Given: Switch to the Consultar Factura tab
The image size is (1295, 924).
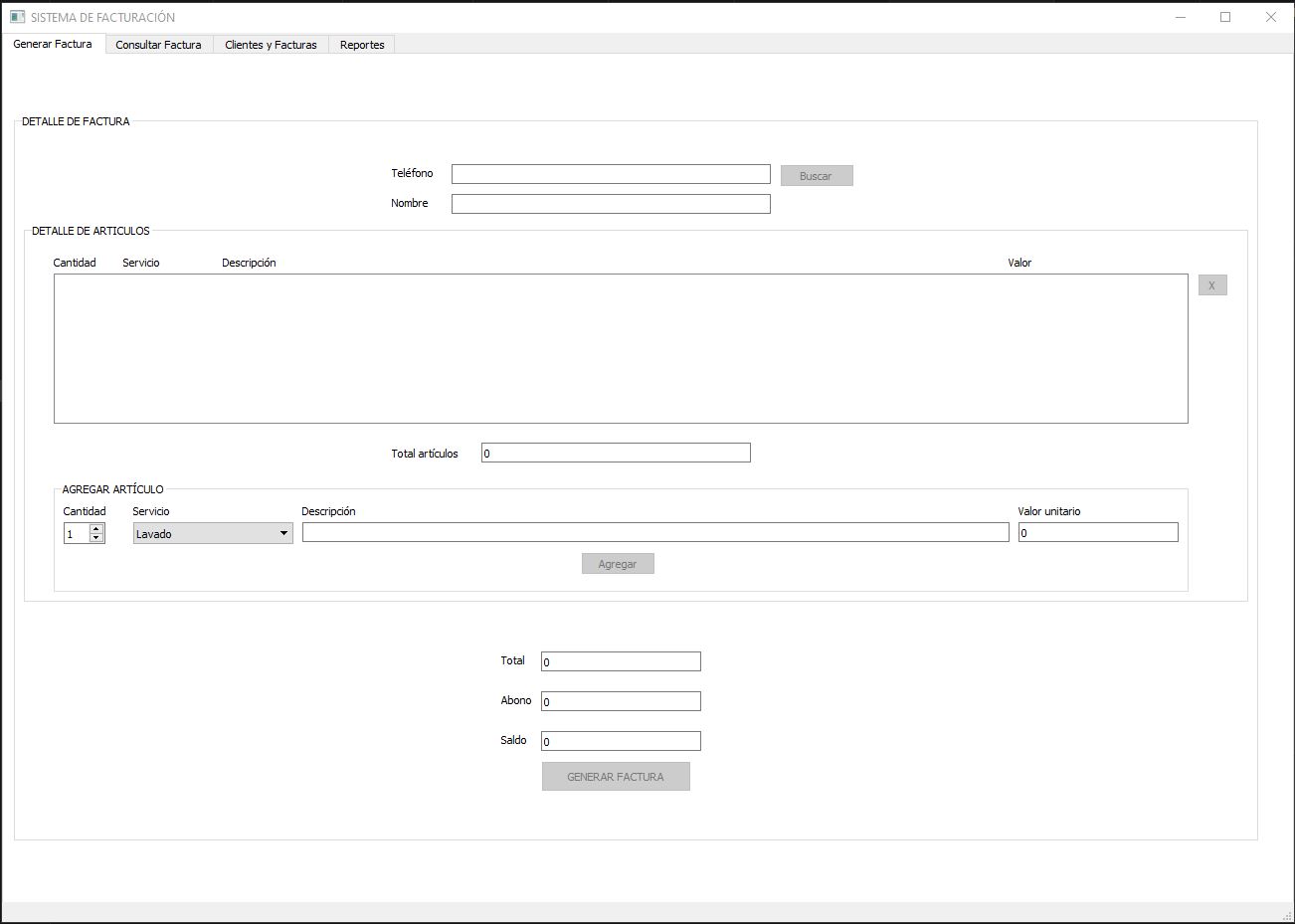Looking at the screenshot, I should click(158, 45).
